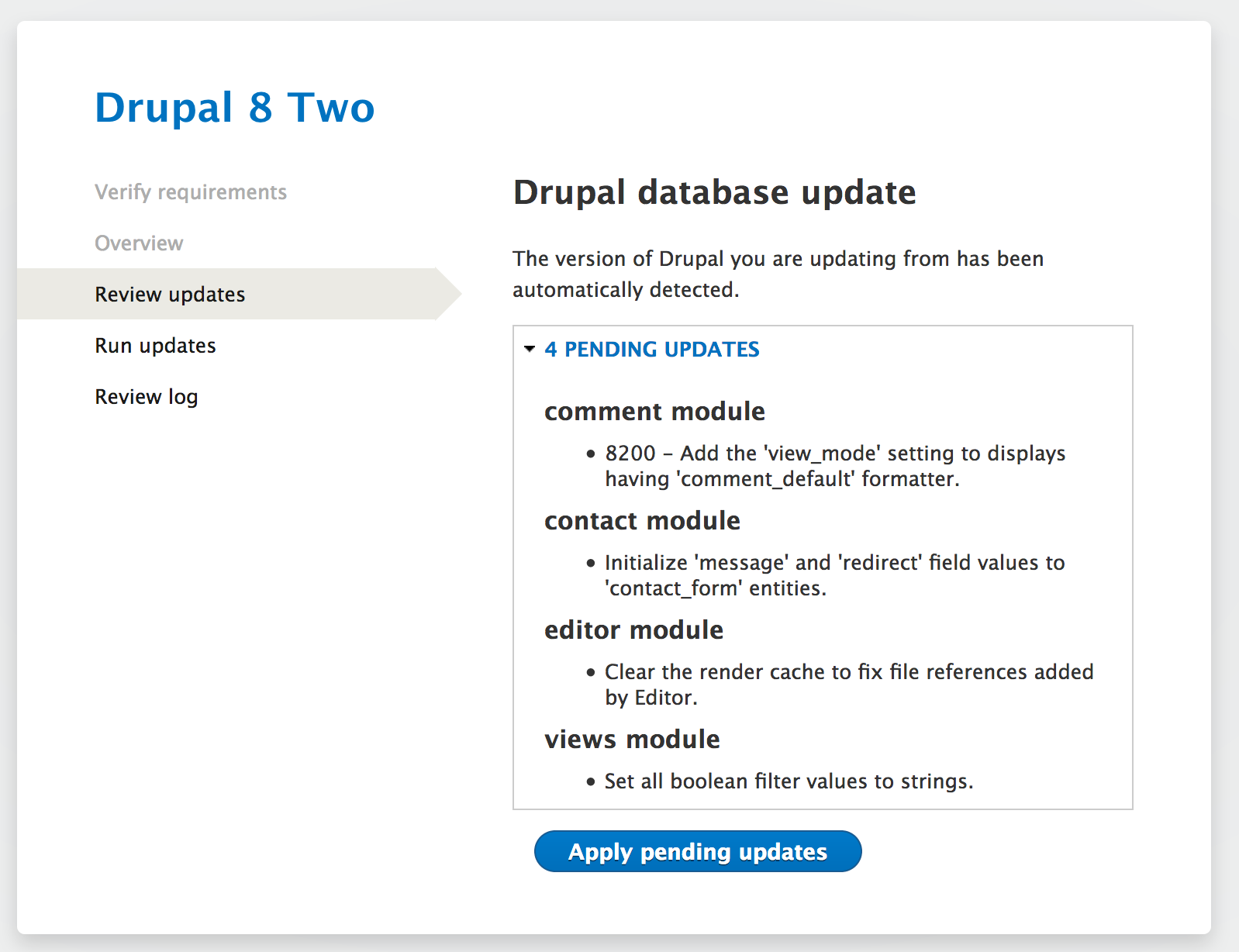This screenshot has height=952, width=1239.
Task: Click the active step arrow pointer
Action: (x=449, y=294)
